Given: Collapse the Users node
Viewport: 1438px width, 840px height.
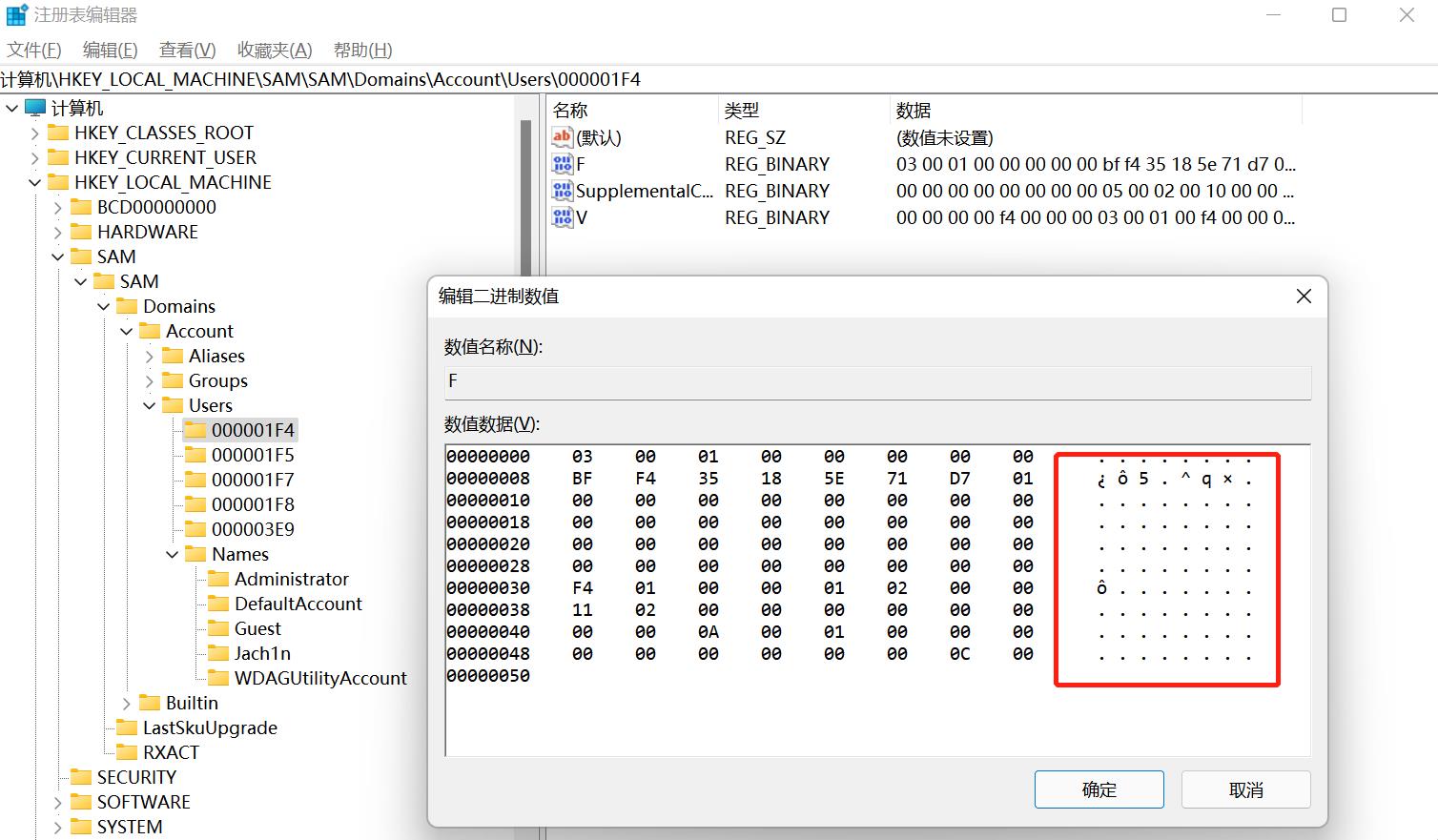Looking at the screenshot, I should pos(150,405).
